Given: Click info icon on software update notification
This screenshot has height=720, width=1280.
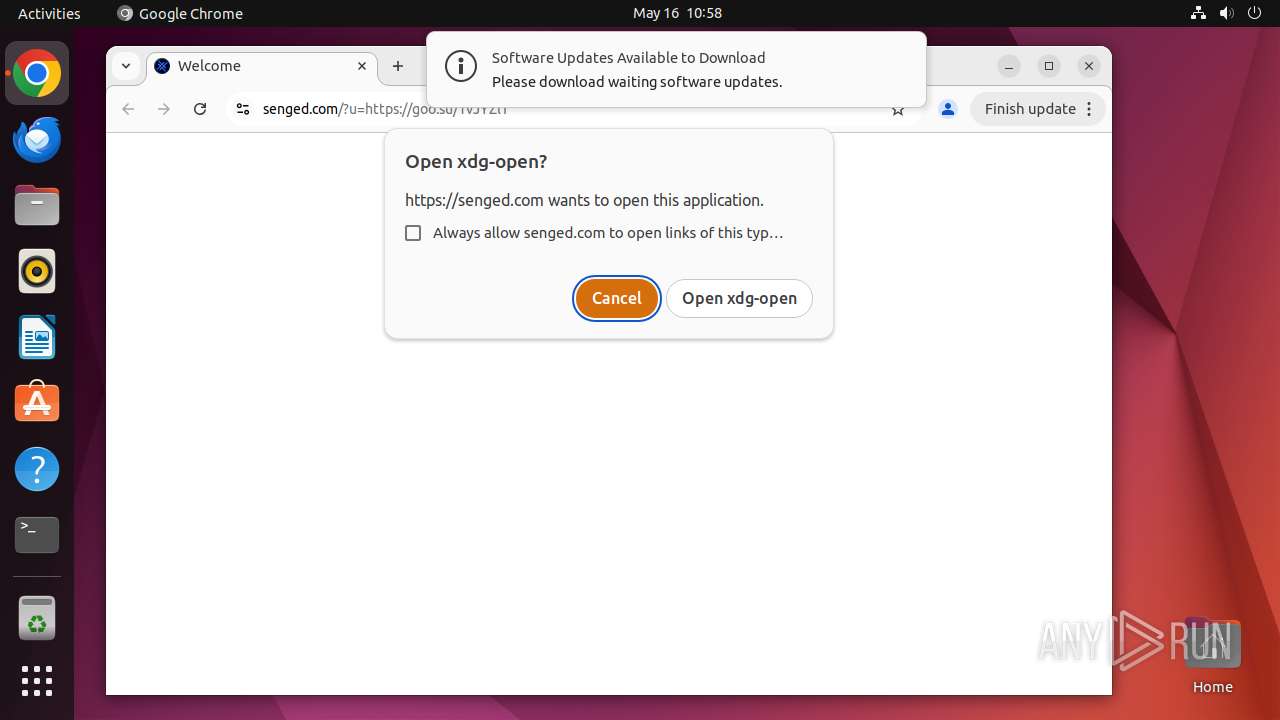Looking at the screenshot, I should click(x=461, y=67).
